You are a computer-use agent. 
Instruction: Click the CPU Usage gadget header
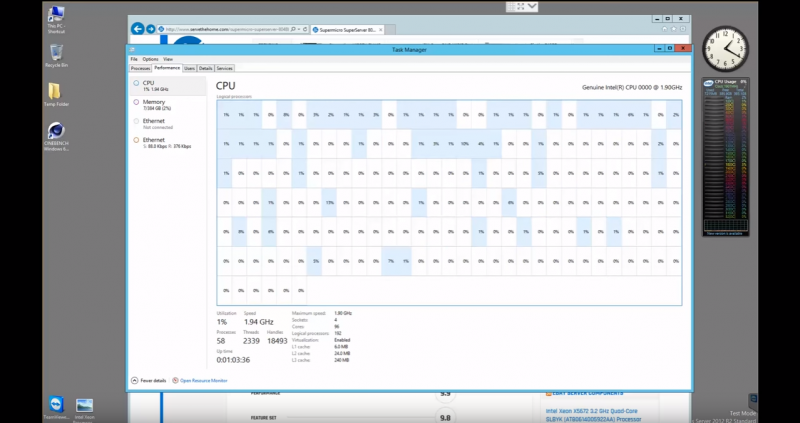(x=726, y=82)
